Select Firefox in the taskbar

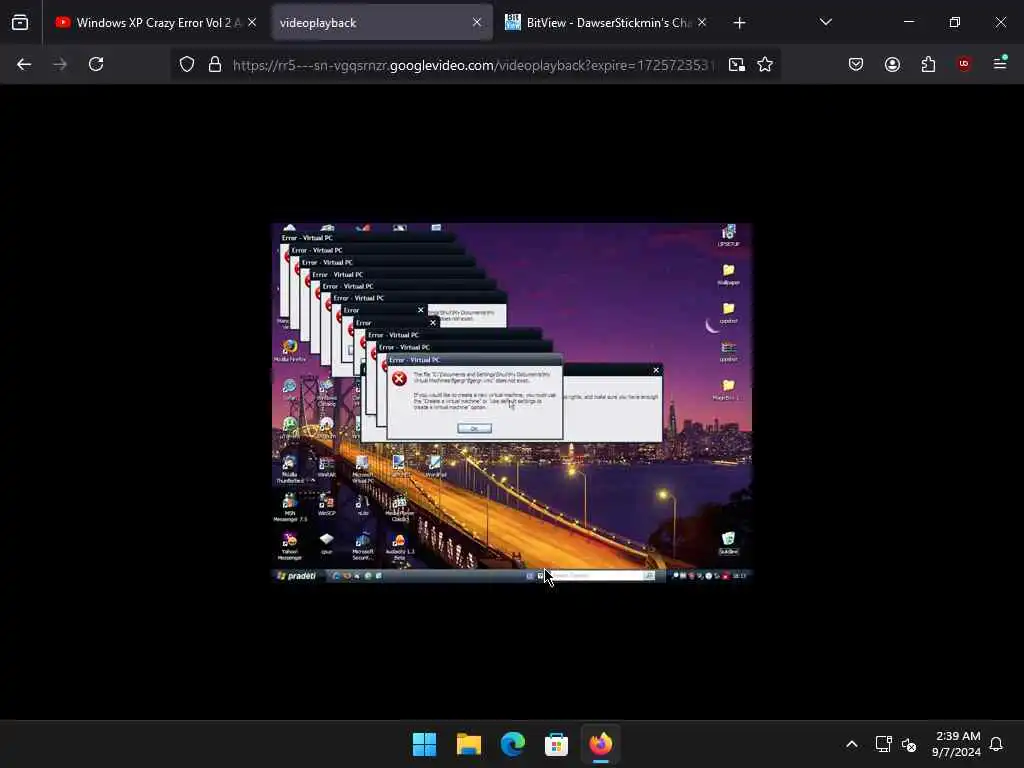click(601, 744)
